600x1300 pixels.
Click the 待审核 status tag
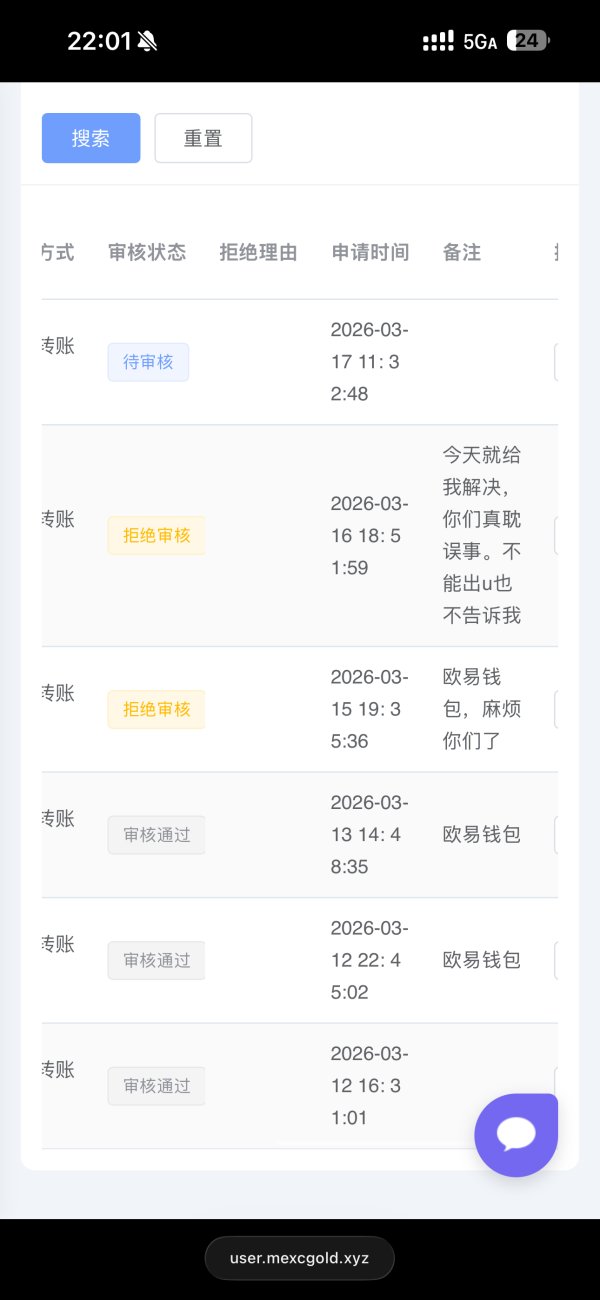coord(148,362)
